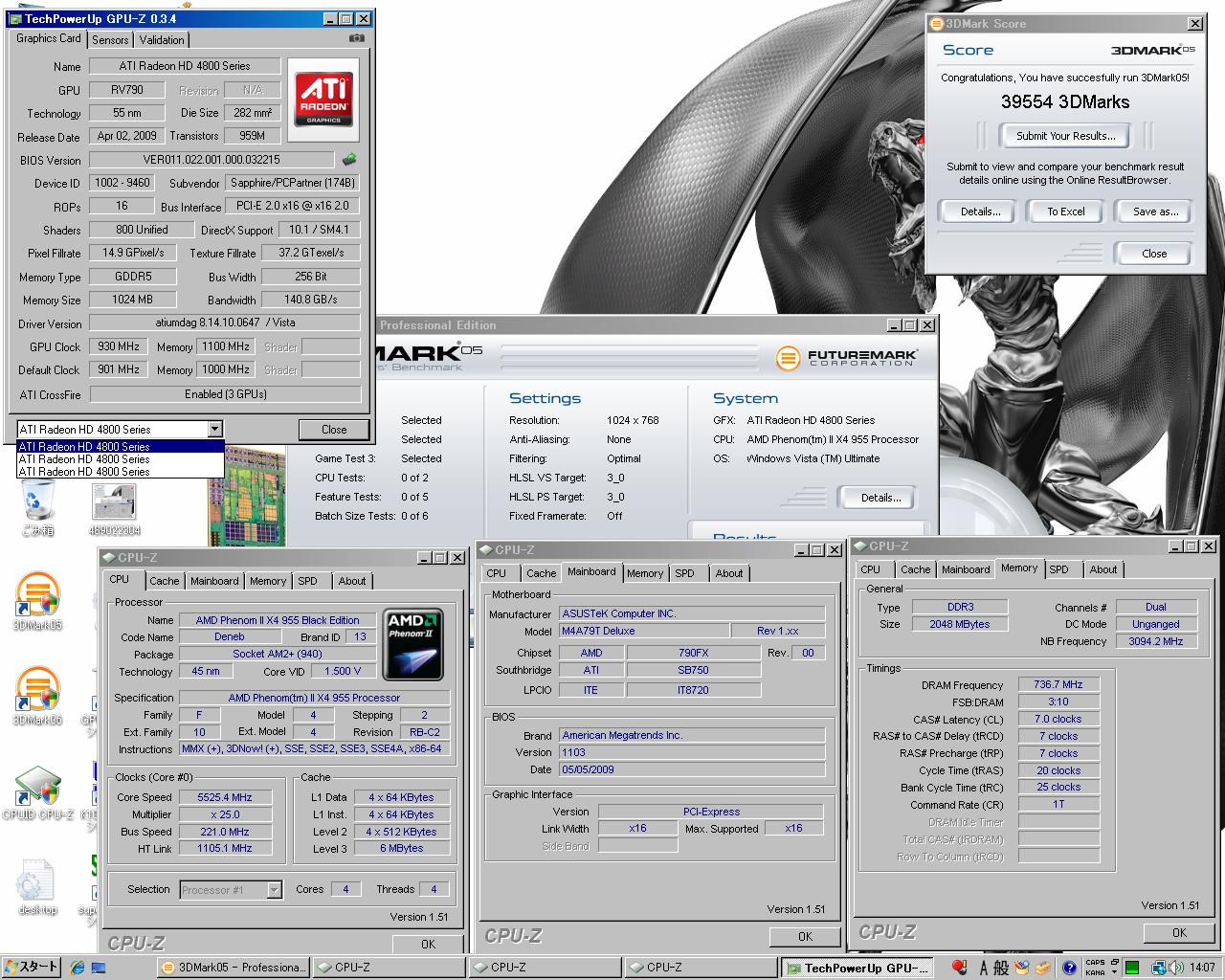Click the IME conversion mode 般 icon
The height and width of the screenshot is (980, 1225).
[1001, 968]
